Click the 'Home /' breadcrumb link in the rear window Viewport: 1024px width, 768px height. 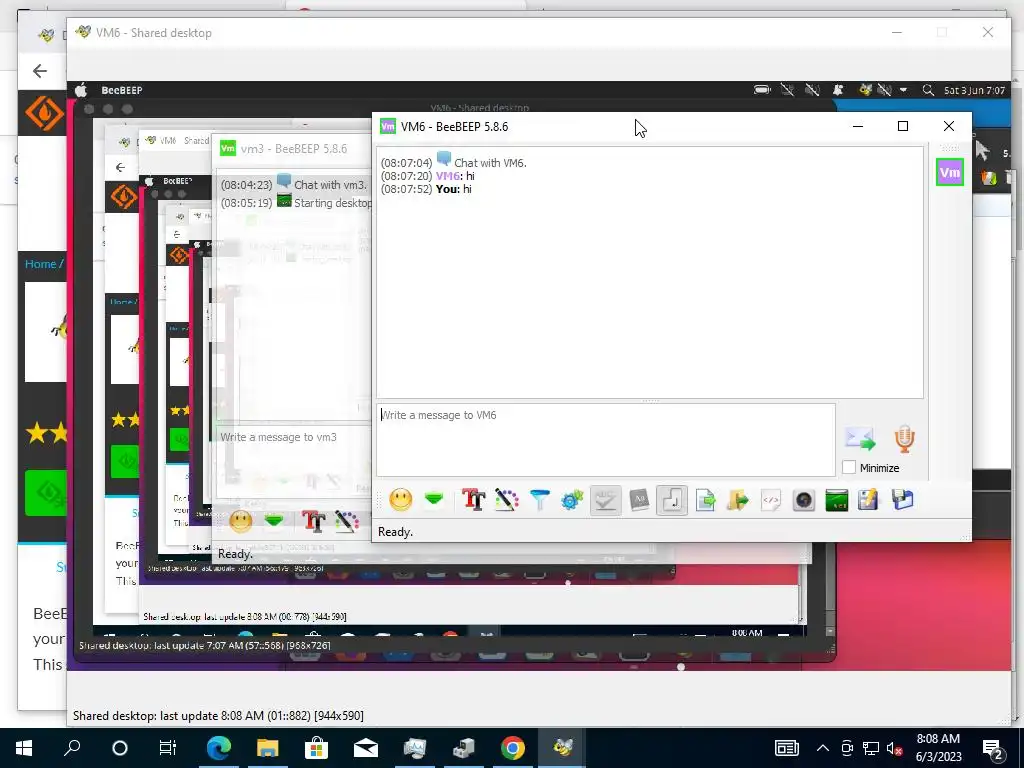pos(44,264)
